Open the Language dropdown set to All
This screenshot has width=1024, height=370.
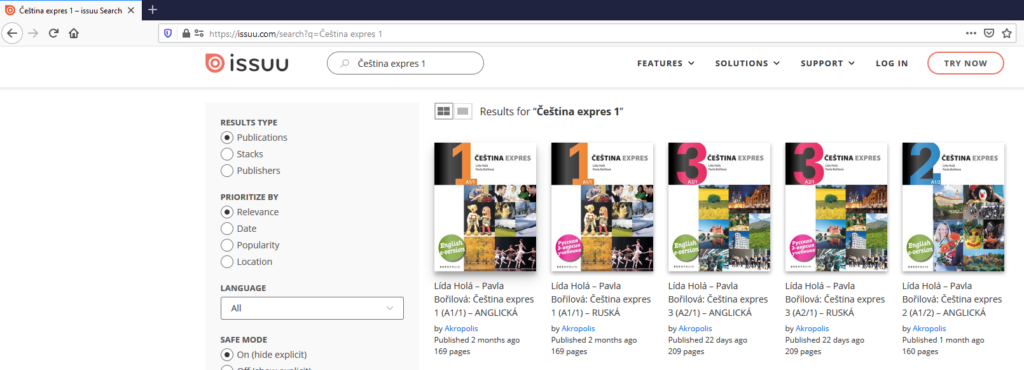(312, 308)
